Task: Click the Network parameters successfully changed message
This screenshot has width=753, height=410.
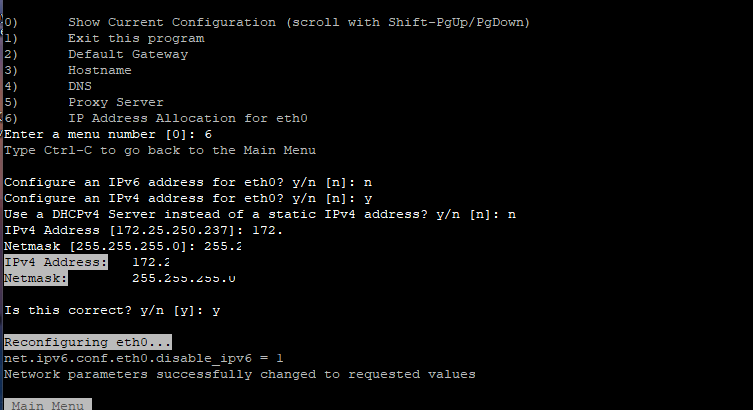Action: pos(240,374)
